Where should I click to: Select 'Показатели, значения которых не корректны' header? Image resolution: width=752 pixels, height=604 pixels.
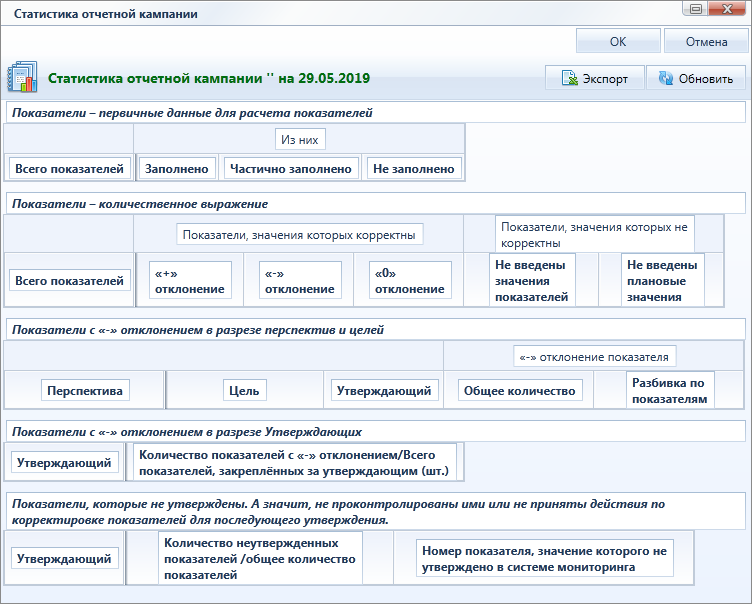coord(595,235)
